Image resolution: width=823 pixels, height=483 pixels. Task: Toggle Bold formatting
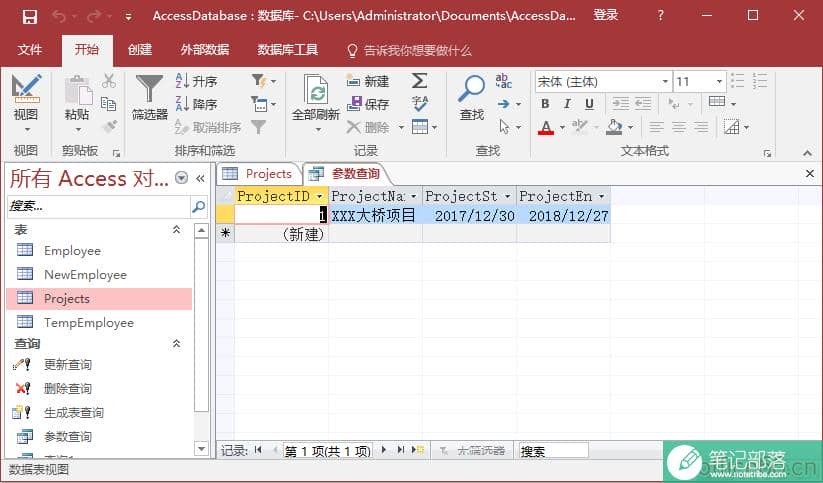coord(545,104)
